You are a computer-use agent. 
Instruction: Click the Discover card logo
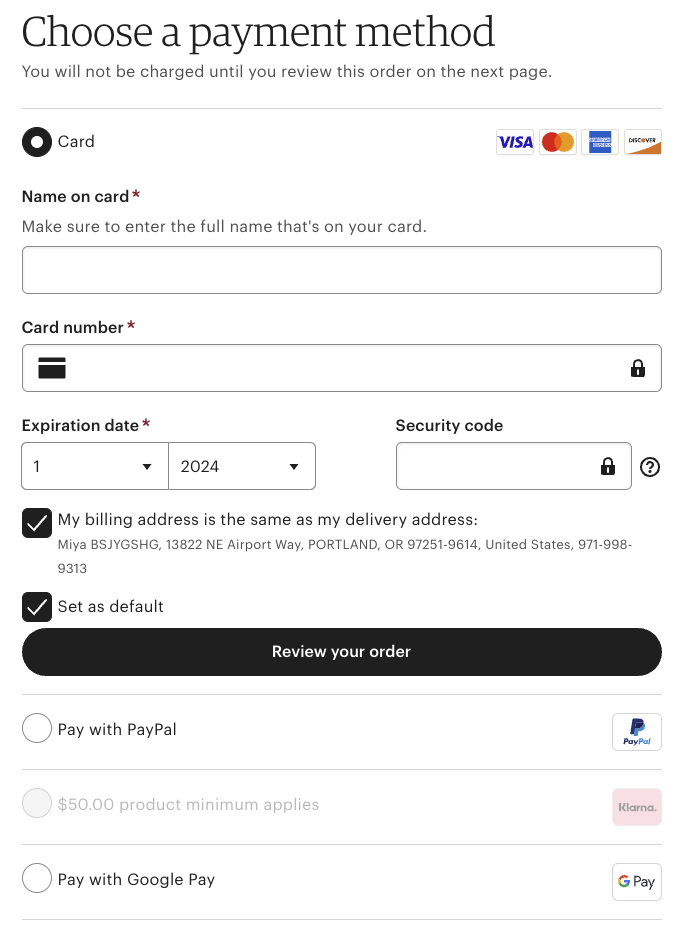pos(643,142)
